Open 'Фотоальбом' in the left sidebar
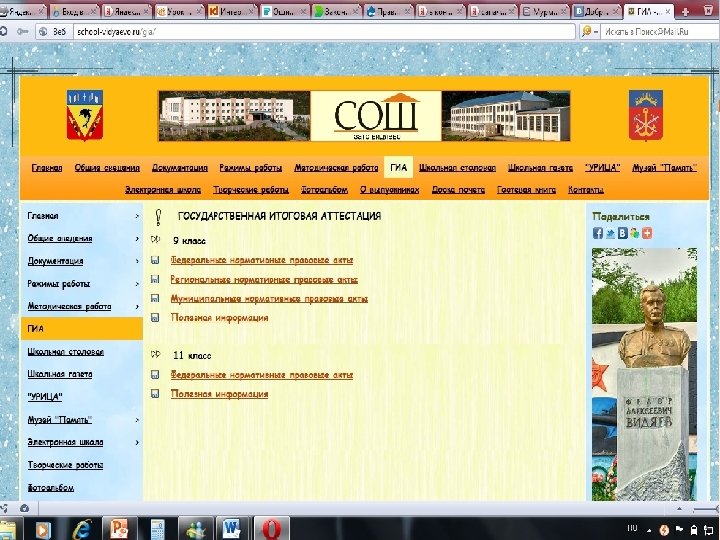The image size is (720, 540). tap(51, 488)
